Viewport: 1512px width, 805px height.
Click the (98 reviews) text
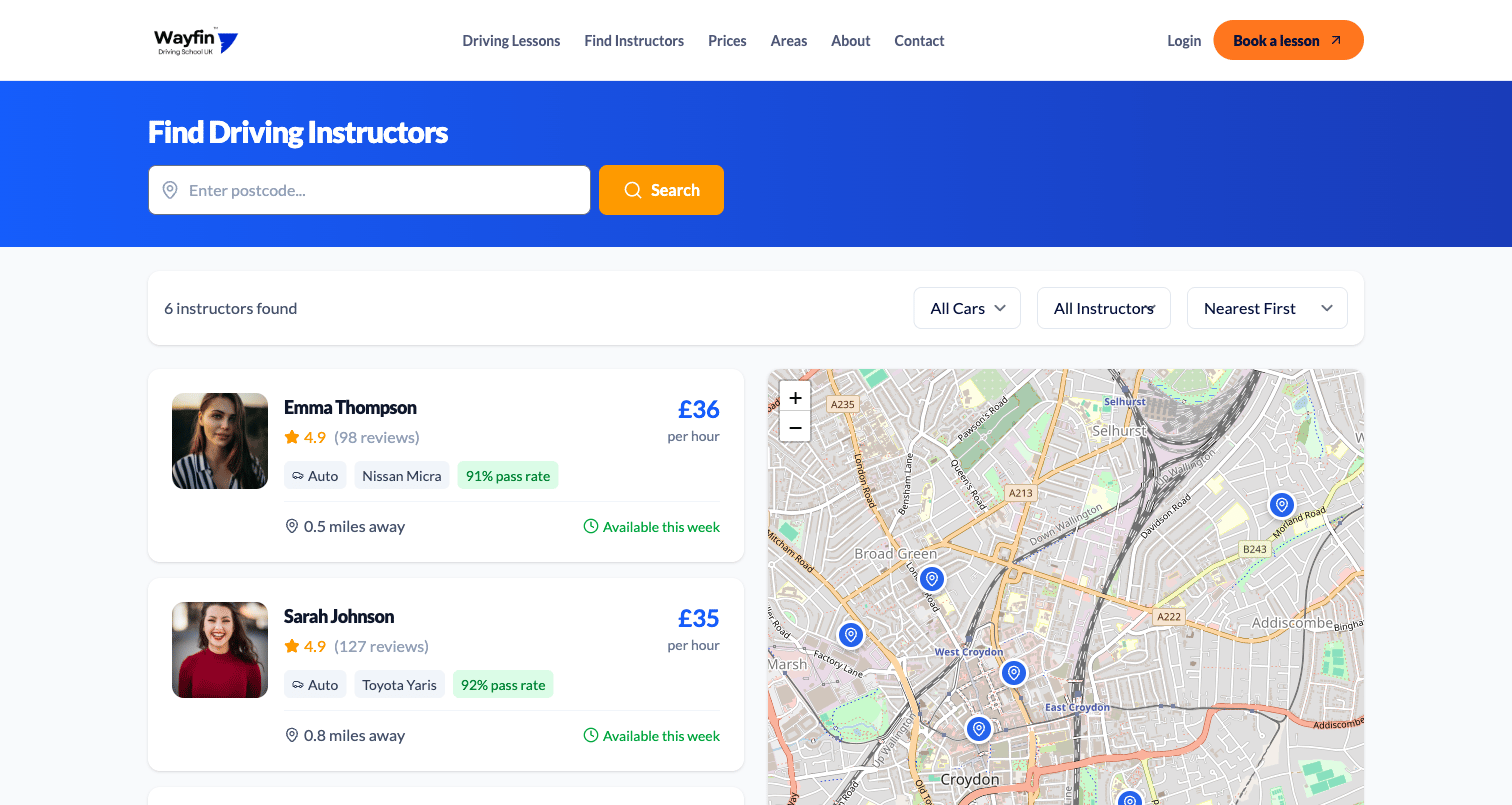(377, 437)
